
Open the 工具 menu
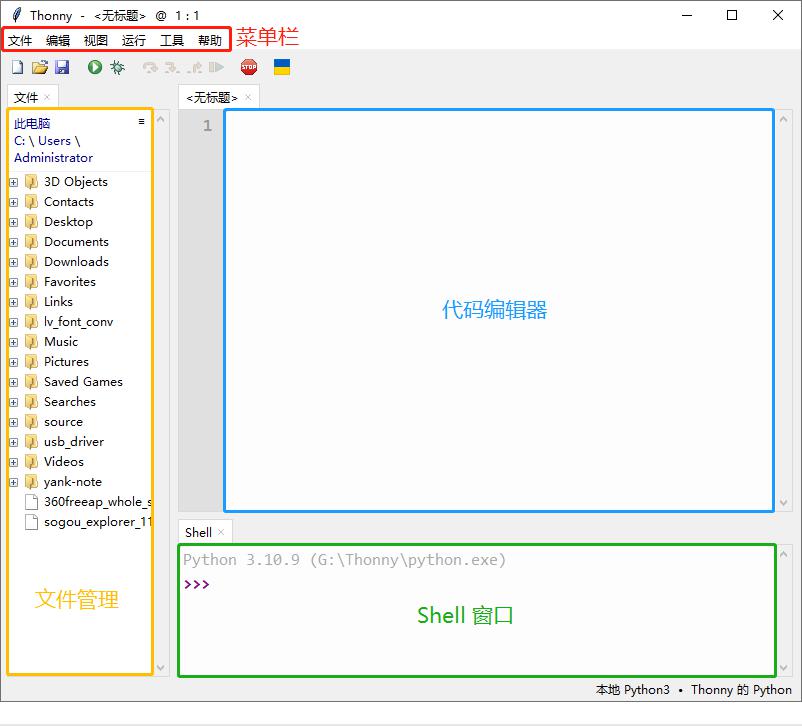172,41
